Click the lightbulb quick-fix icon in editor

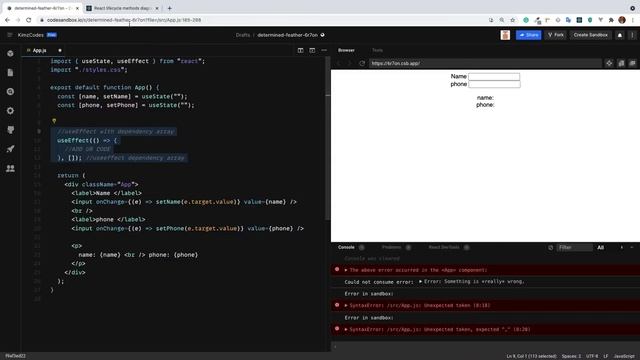(54, 121)
